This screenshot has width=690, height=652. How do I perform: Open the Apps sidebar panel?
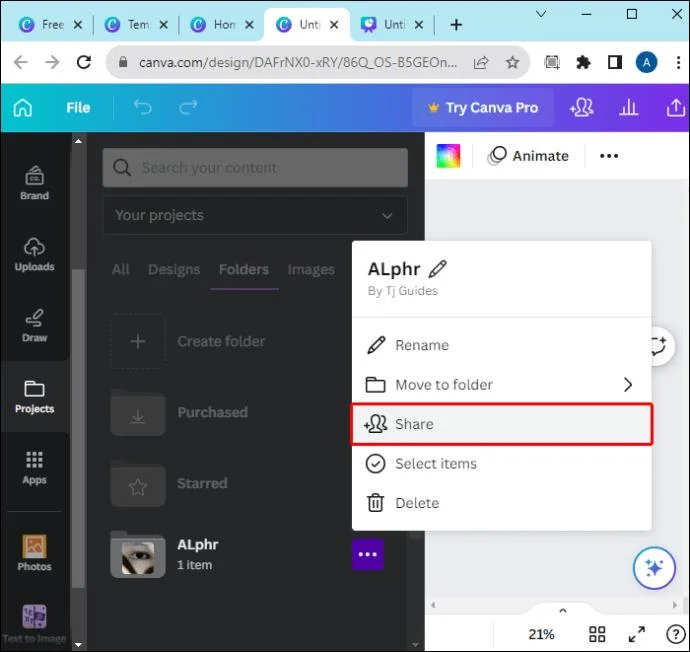(34, 468)
